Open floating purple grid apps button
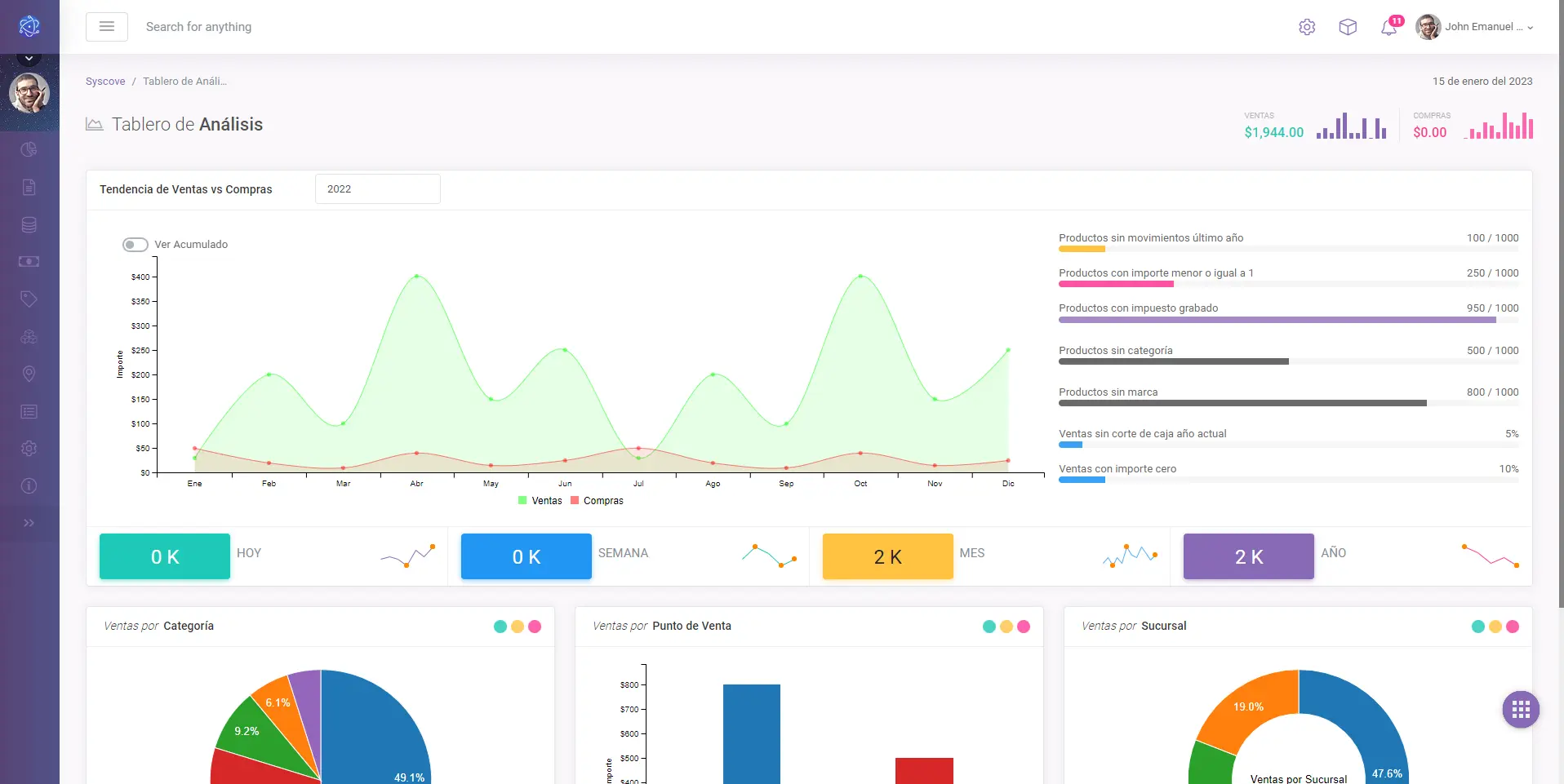Image resolution: width=1564 pixels, height=784 pixels. tap(1521, 710)
